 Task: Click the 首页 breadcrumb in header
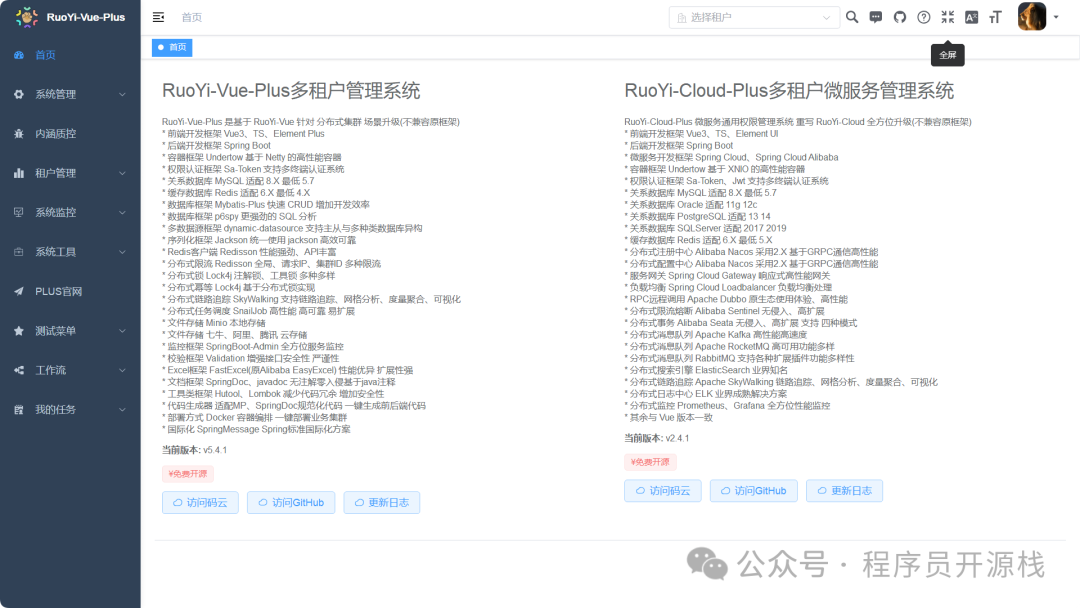click(x=191, y=17)
